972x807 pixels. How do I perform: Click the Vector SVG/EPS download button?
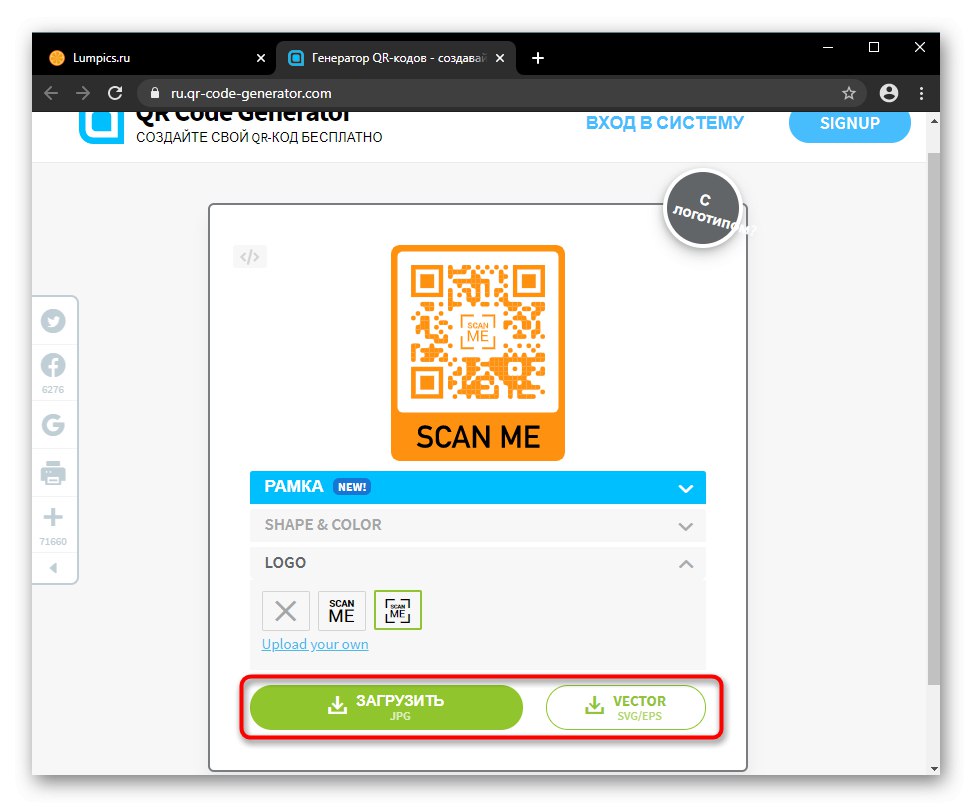[x=625, y=707]
